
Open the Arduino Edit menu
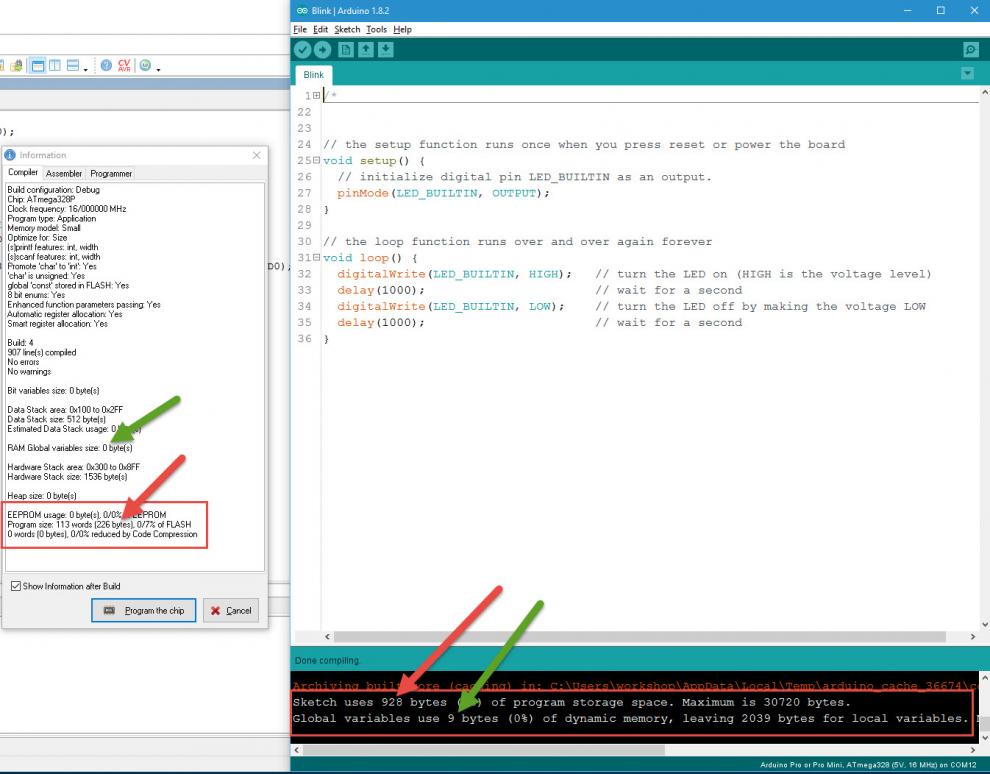pos(320,29)
